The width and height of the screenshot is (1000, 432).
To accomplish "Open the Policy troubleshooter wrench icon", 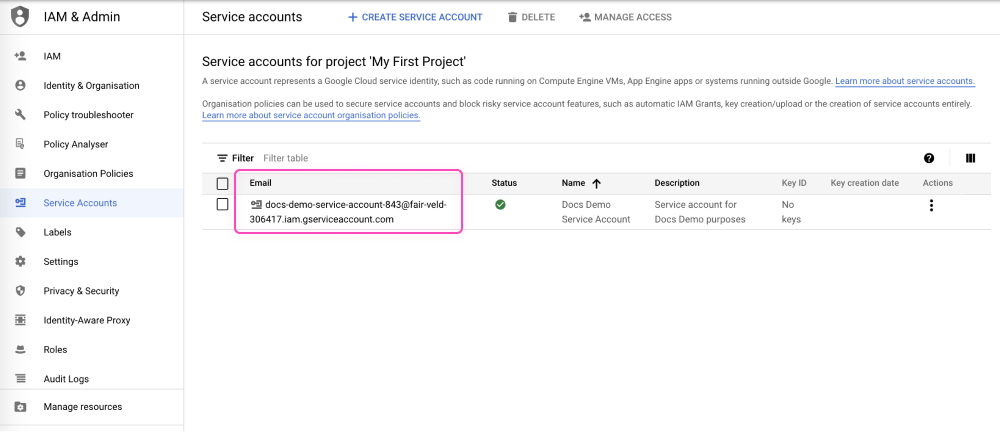I will click(x=20, y=115).
